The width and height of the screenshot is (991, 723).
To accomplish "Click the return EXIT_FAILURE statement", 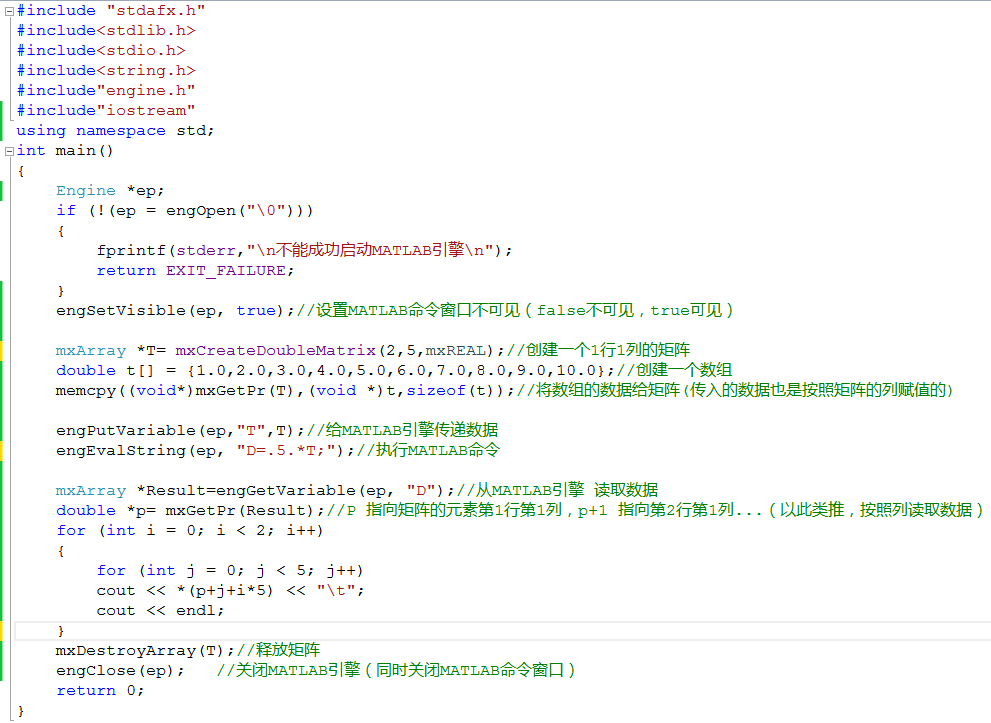I will (x=195, y=271).
